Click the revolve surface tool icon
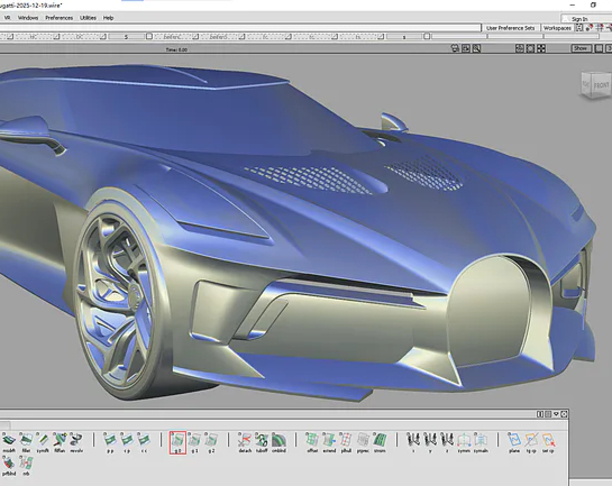The image size is (612, 486). 76,440
